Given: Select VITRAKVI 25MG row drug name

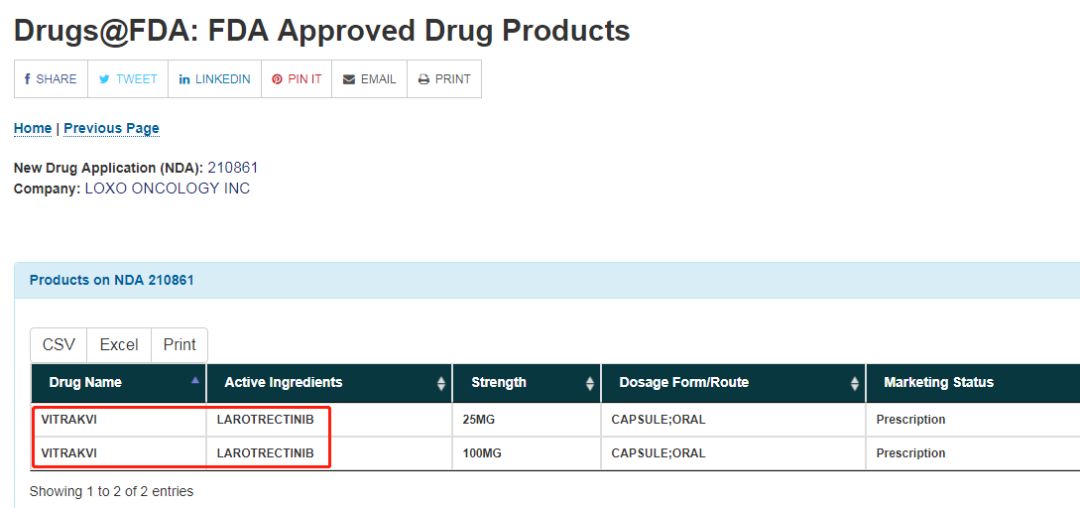Looking at the screenshot, I should (69, 419).
